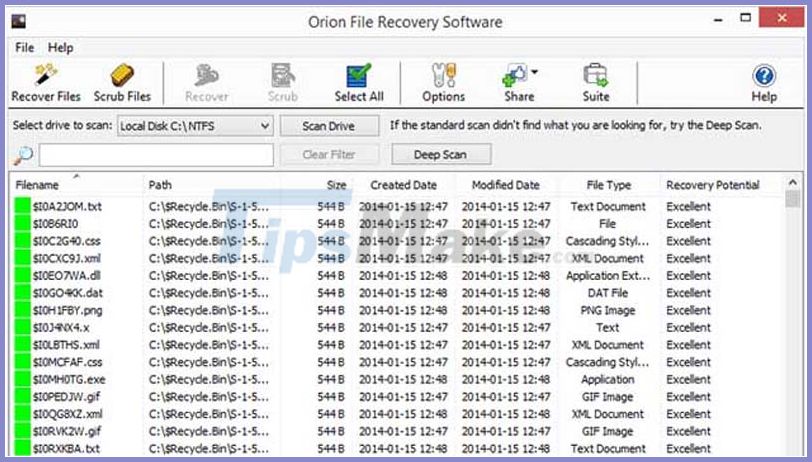Select file $I0RVK2W.gif
This screenshot has height=462, width=812.
click(x=67, y=431)
